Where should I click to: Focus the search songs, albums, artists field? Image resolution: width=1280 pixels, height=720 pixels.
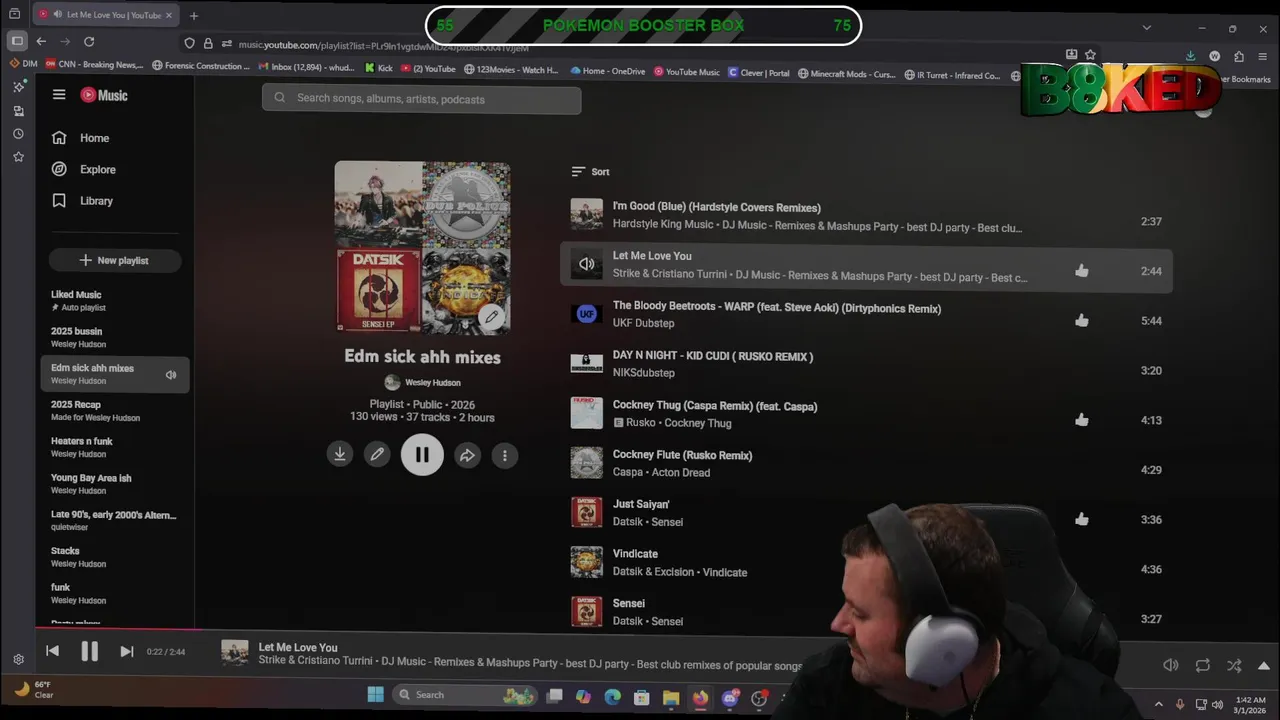pyautogui.click(x=421, y=99)
